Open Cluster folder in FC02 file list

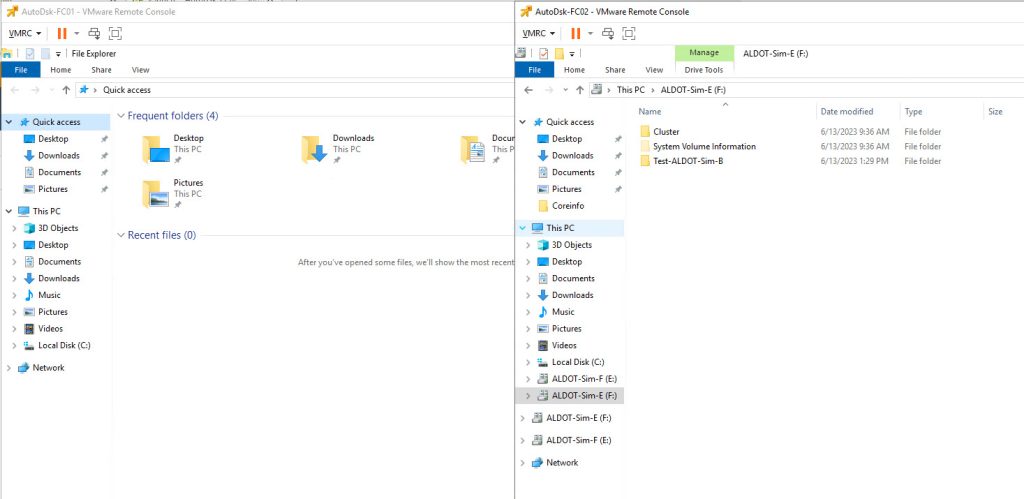click(666, 132)
